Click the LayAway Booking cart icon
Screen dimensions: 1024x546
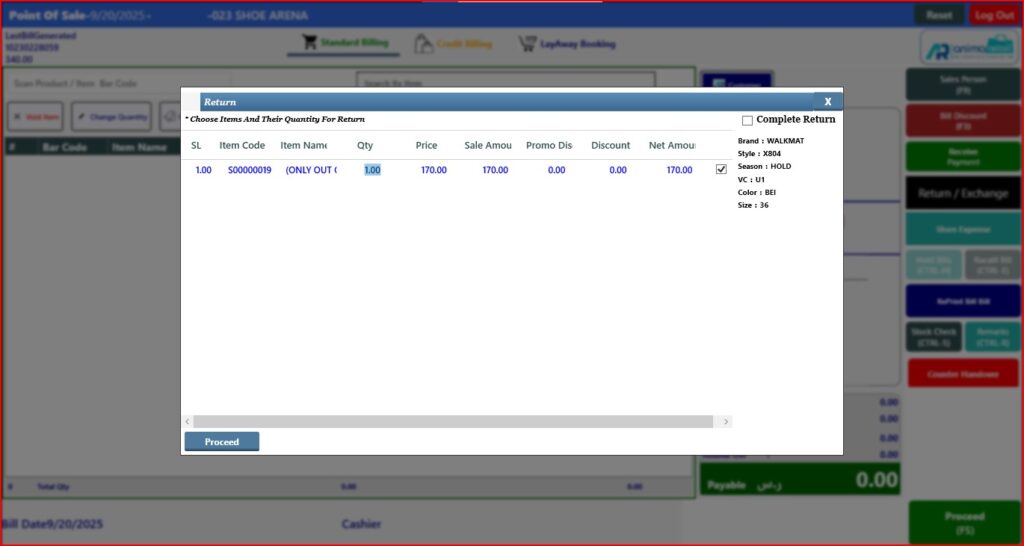527,44
